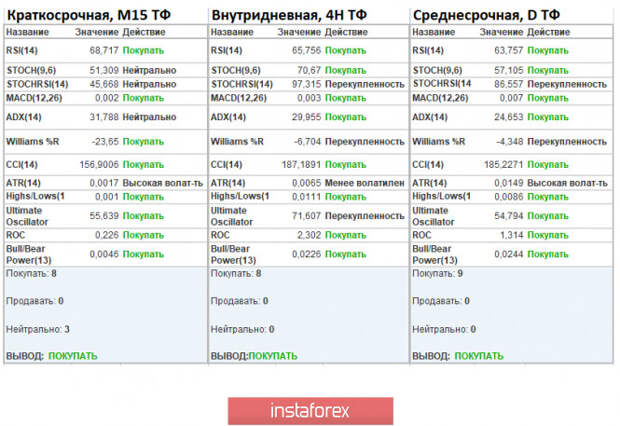The width and height of the screenshot is (620, 426).
Task: Click the Highs/Lows value 0,001
Action: point(107,197)
